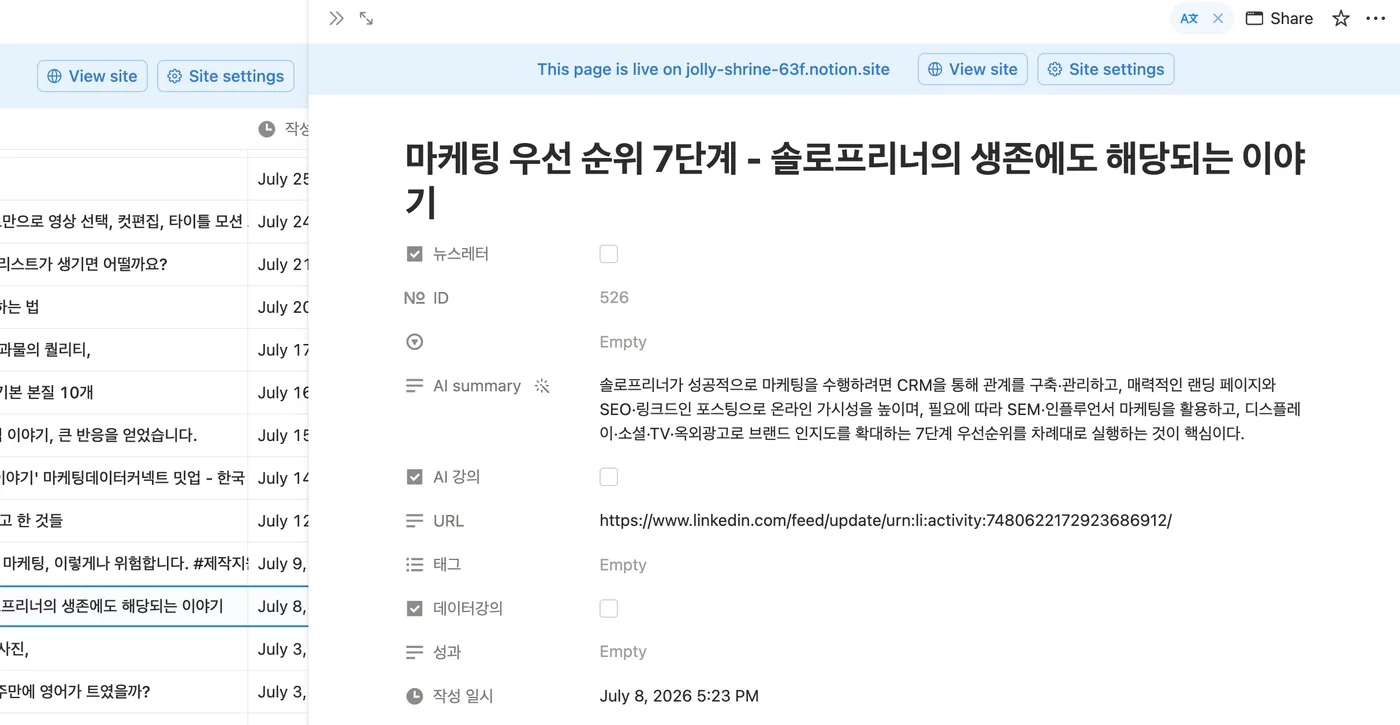
Task: Click the AI 강의 property type icon
Action: pos(415,477)
